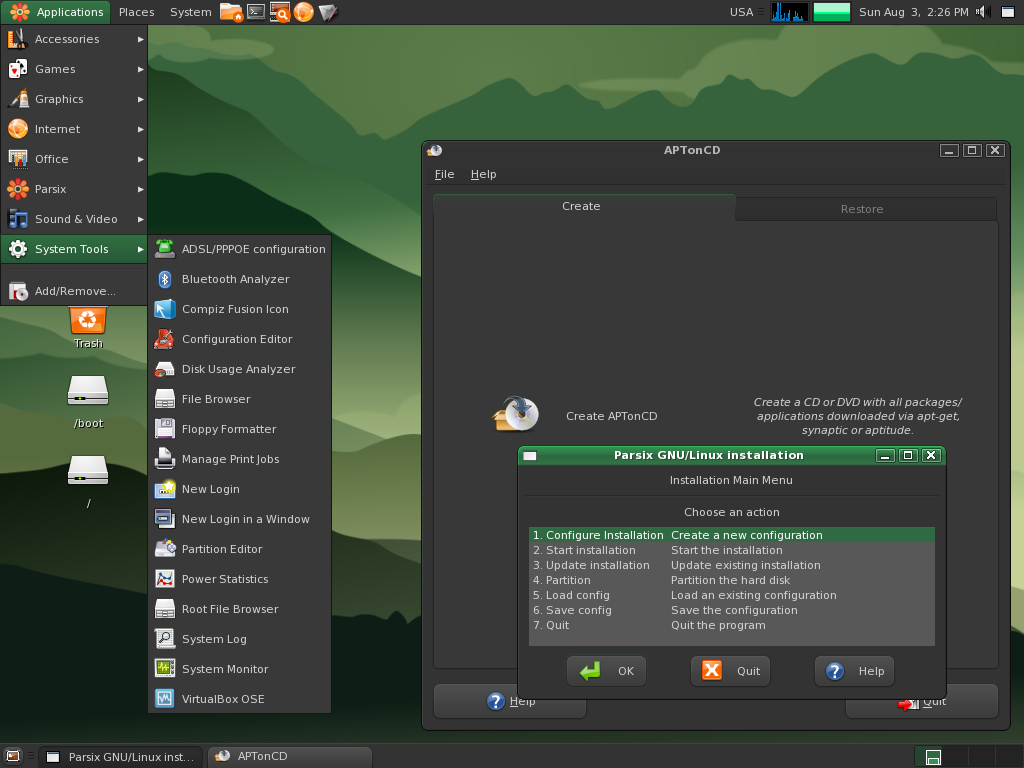Click the Quit button of the APTonCD window
1024x768 pixels.
(x=922, y=701)
